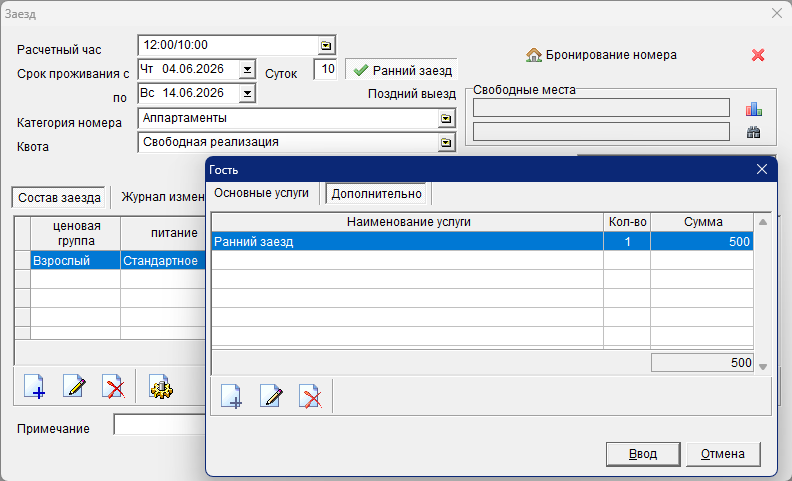792x481 pixels.
Task: Open the end date 14.06.2026 calendar dropdown
Action: point(247,93)
